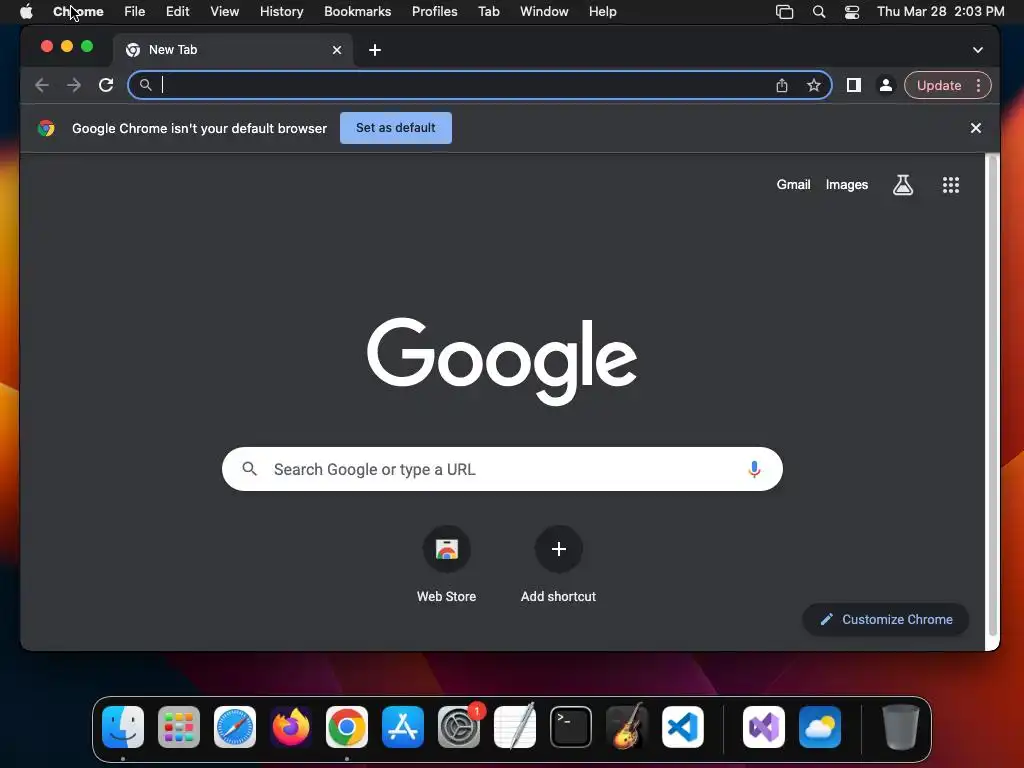The height and width of the screenshot is (768, 1024).
Task: Click Customize Chrome button
Action: (x=886, y=619)
